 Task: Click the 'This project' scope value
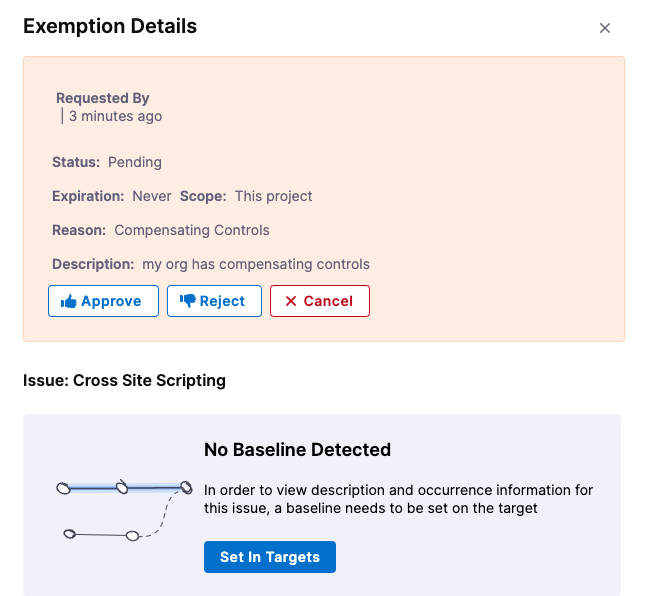click(x=274, y=196)
